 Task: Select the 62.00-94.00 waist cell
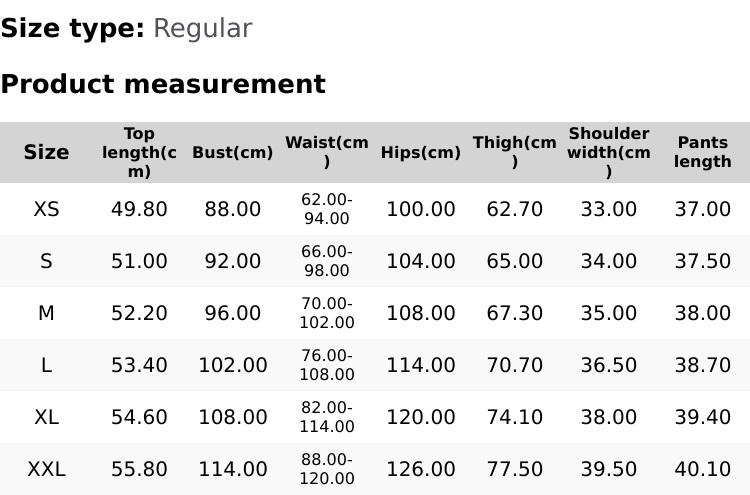pyautogui.click(x=327, y=209)
